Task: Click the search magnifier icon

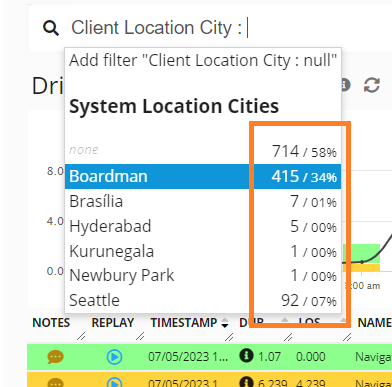Action: pyautogui.click(x=51, y=28)
